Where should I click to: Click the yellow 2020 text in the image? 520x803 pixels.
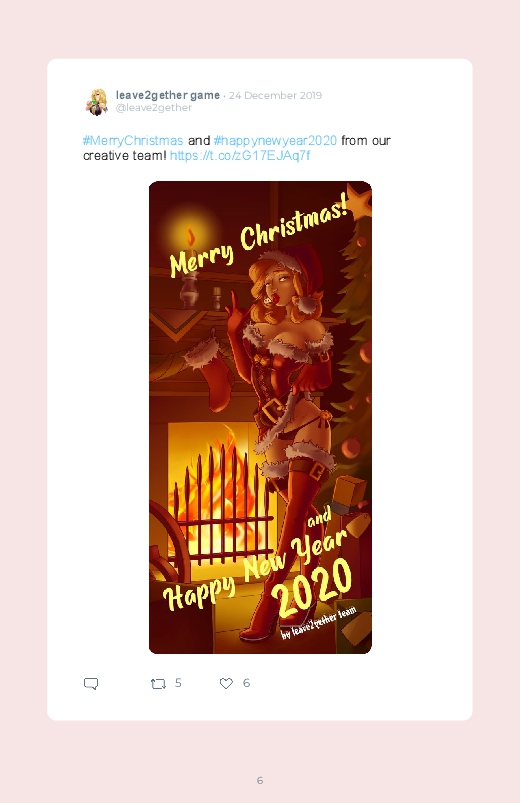click(x=311, y=589)
